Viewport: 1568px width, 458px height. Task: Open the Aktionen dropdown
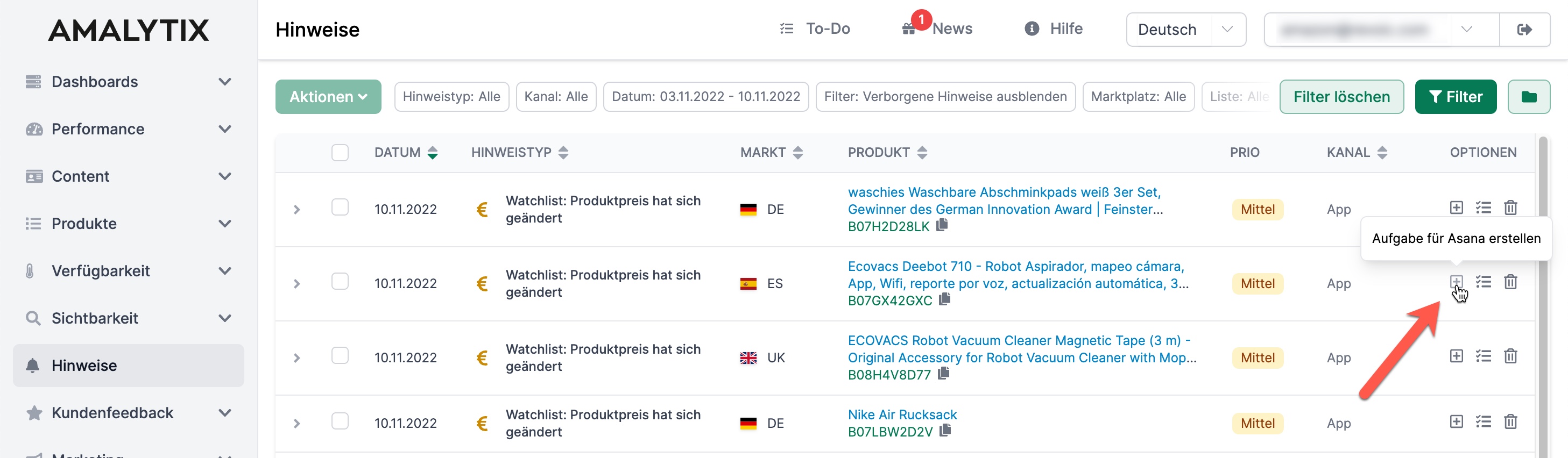tap(328, 97)
